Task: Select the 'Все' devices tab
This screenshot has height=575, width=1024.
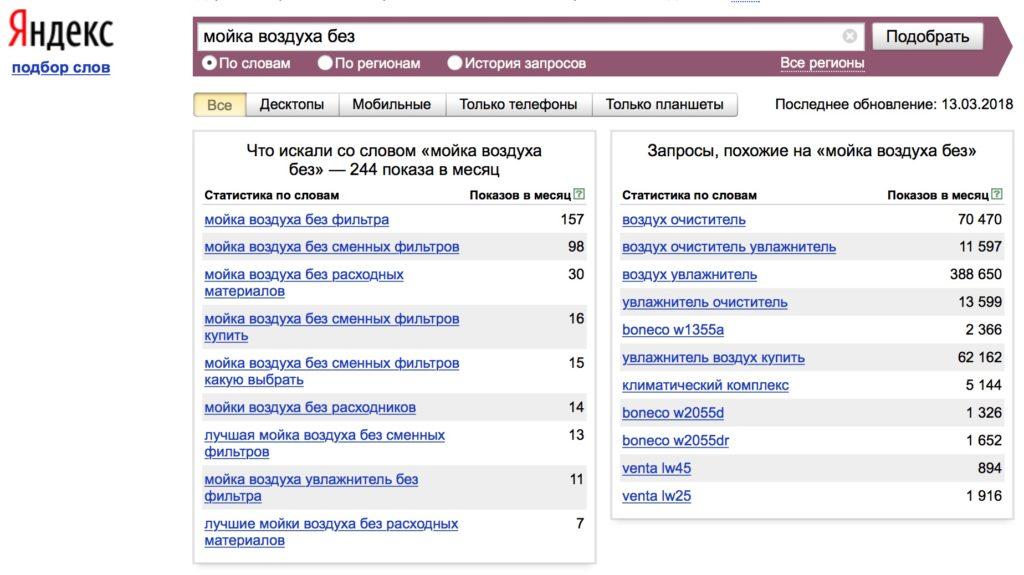Action: click(219, 105)
